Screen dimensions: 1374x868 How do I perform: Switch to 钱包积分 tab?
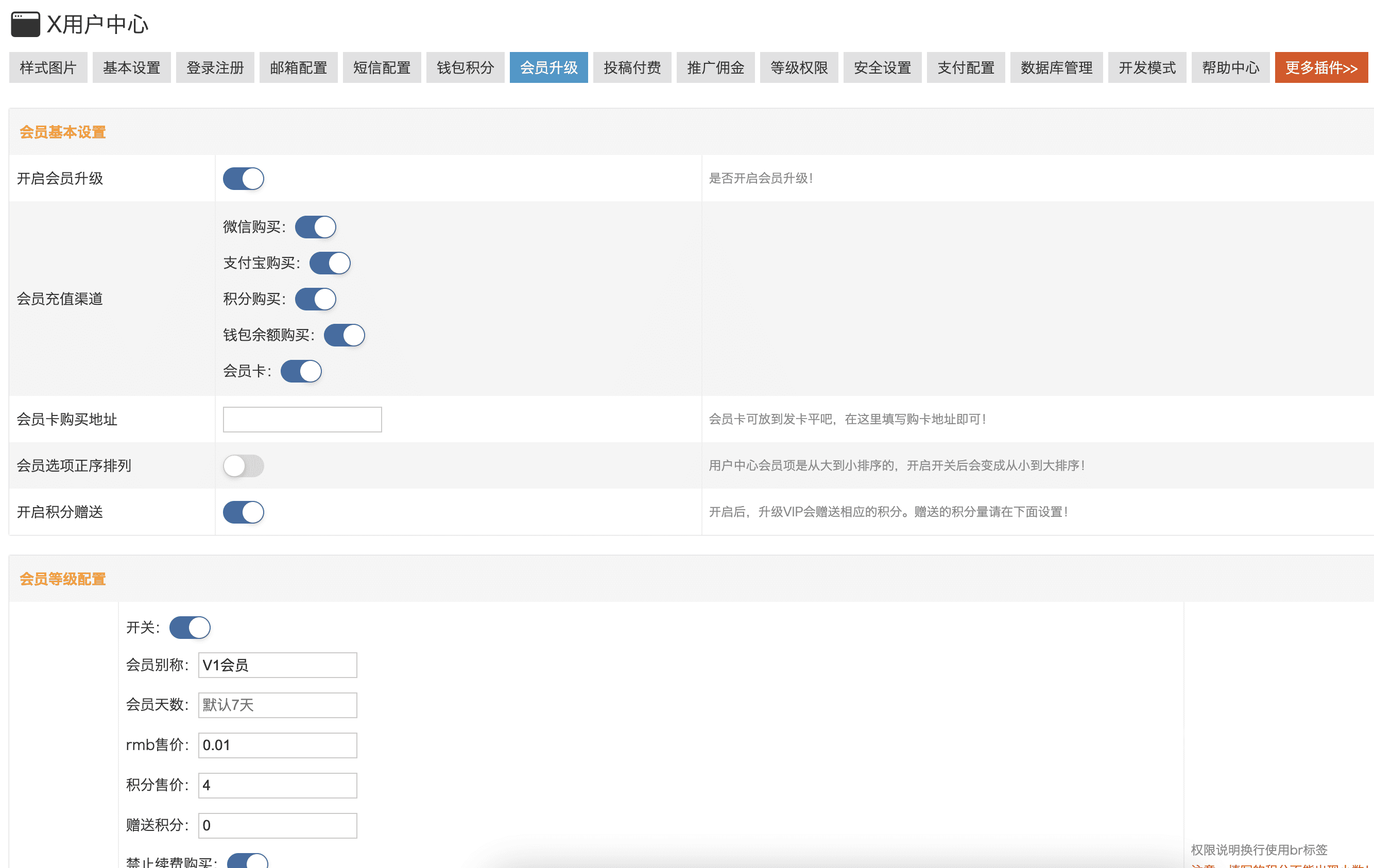tap(465, 68)
